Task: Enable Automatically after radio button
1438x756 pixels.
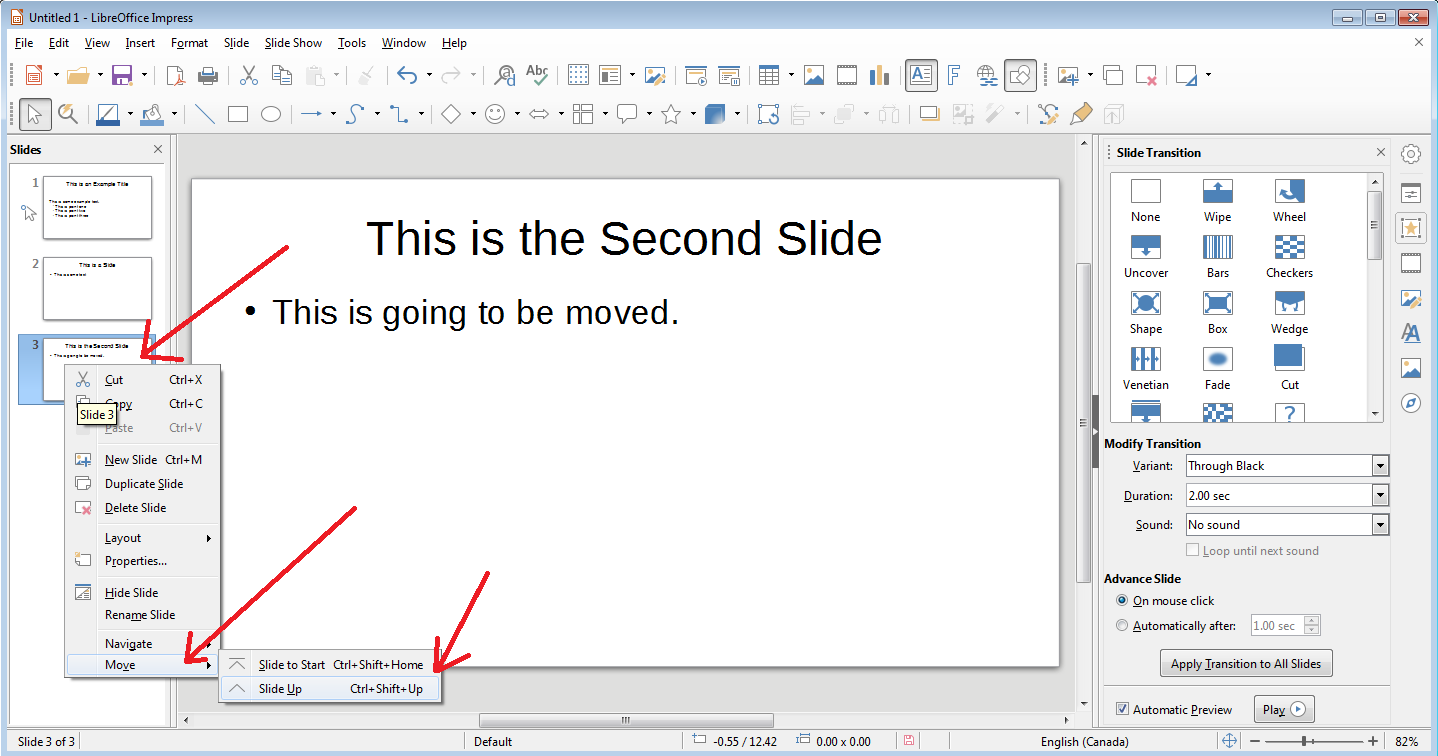Action: pos(1122,626)
